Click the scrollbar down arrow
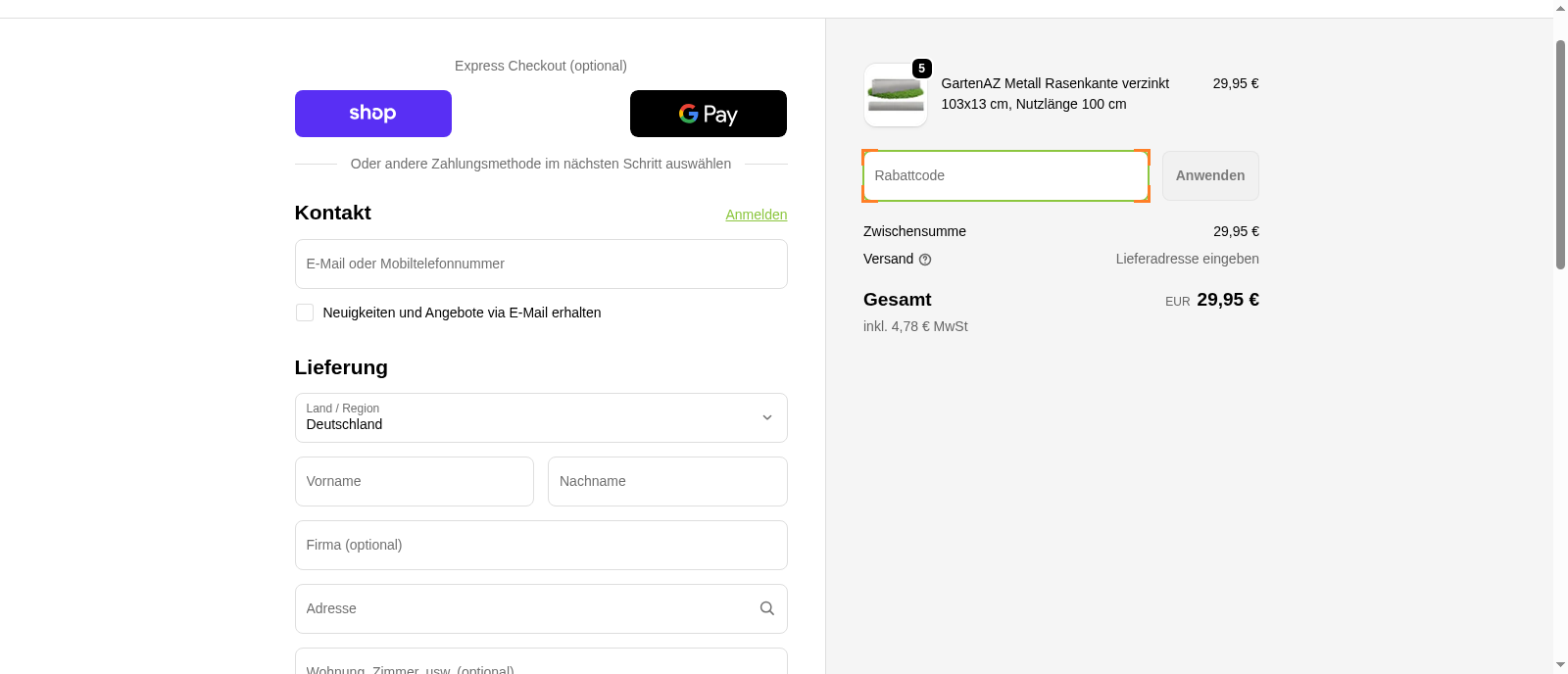 point(1560,664)
